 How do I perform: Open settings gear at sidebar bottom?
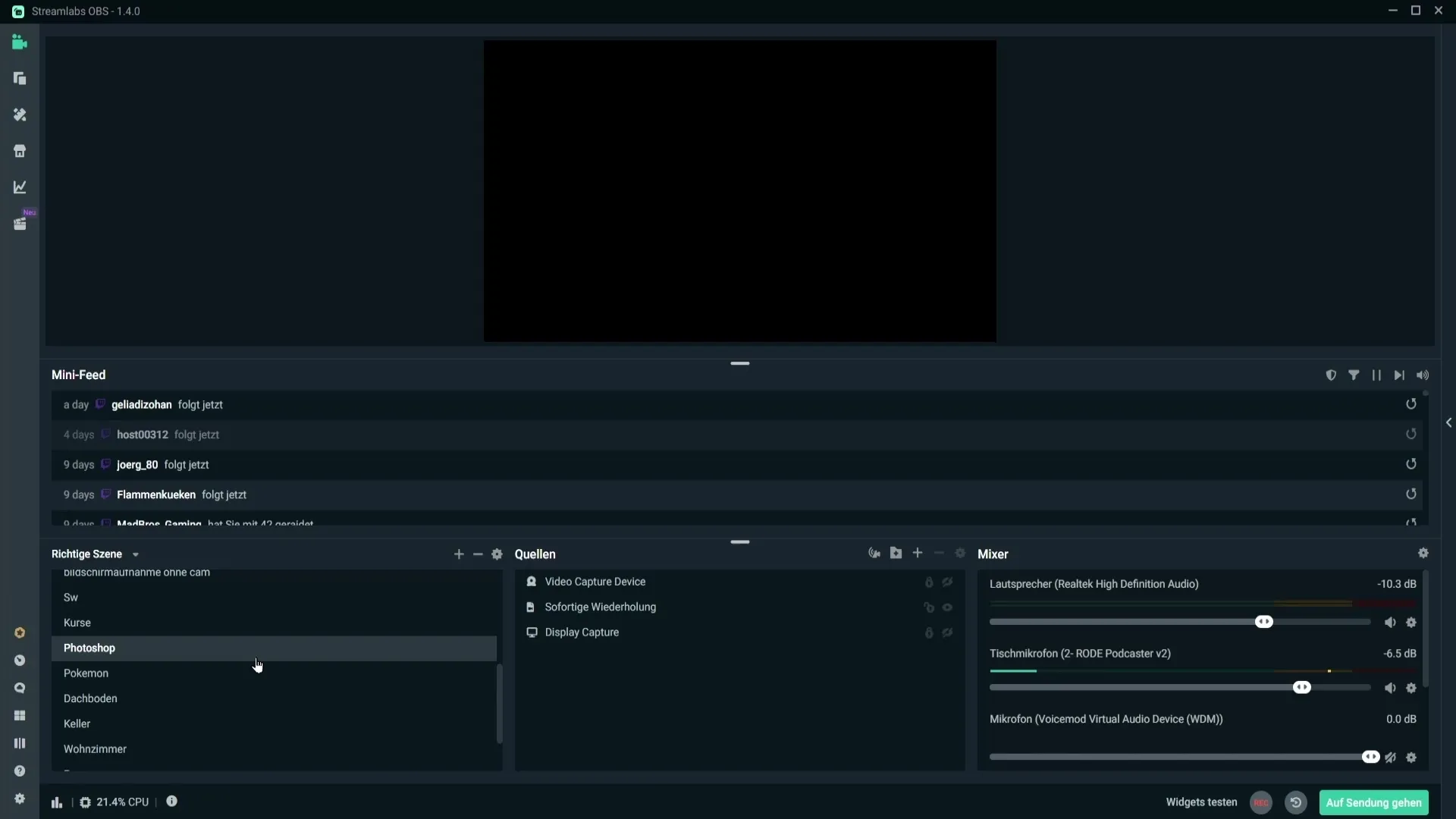coord(20,799)
